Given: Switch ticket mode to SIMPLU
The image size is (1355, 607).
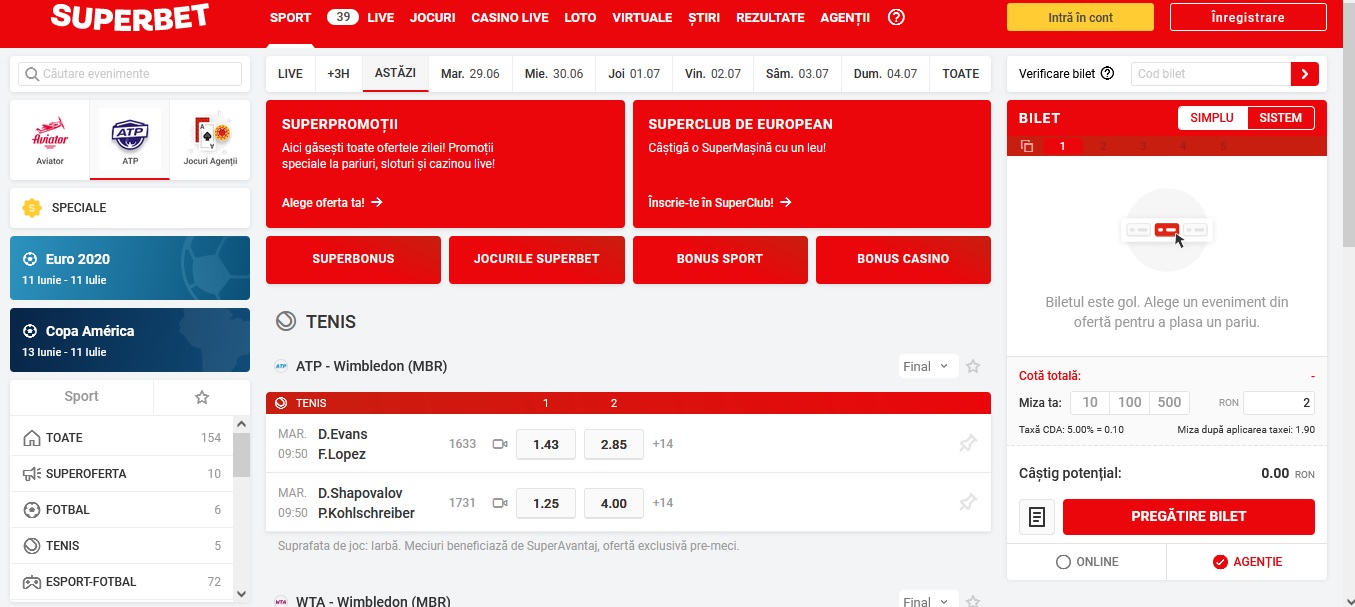Looking at the screenshot, I should tap(1212, 118).
